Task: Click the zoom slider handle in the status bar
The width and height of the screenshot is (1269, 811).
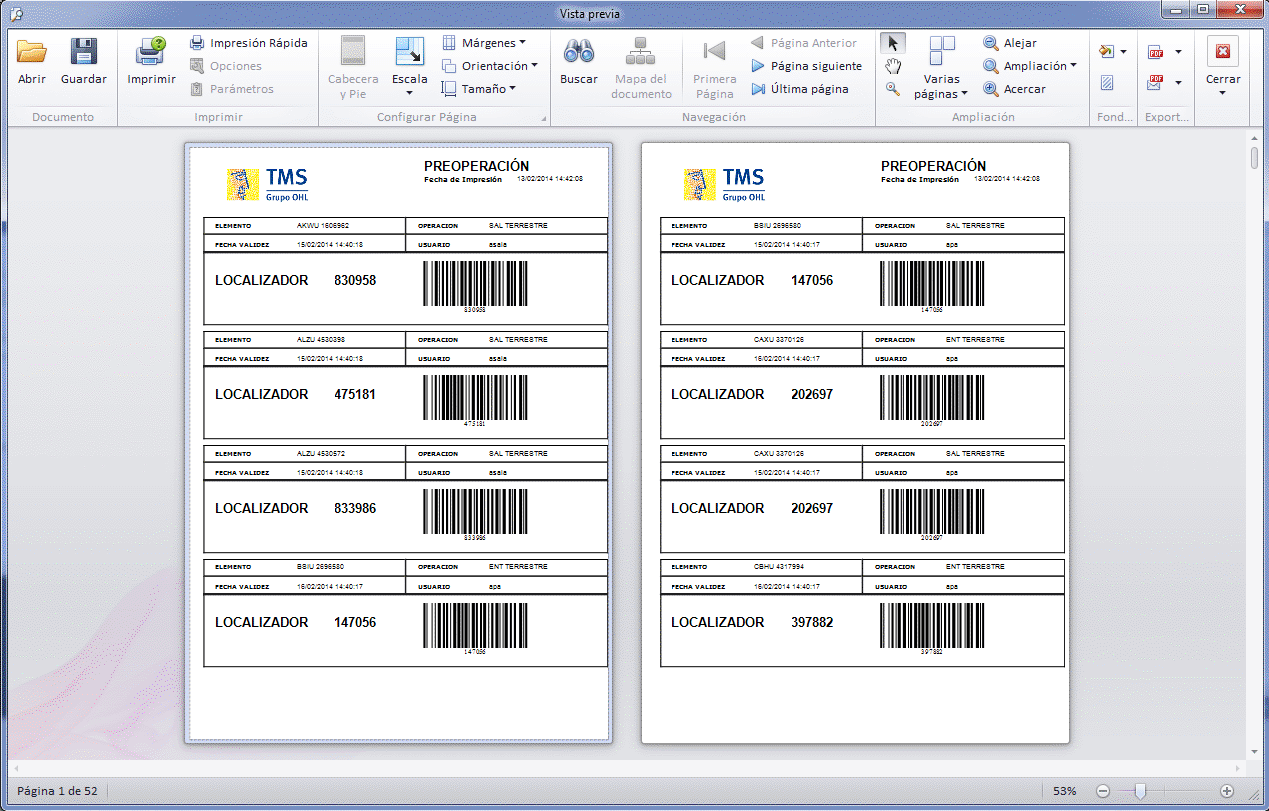Action: [x=1139, y=791]
